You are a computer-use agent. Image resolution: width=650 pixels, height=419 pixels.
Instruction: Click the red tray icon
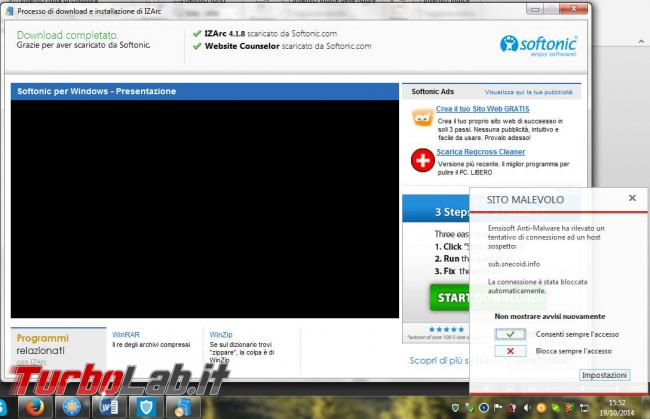click(512, 408)
